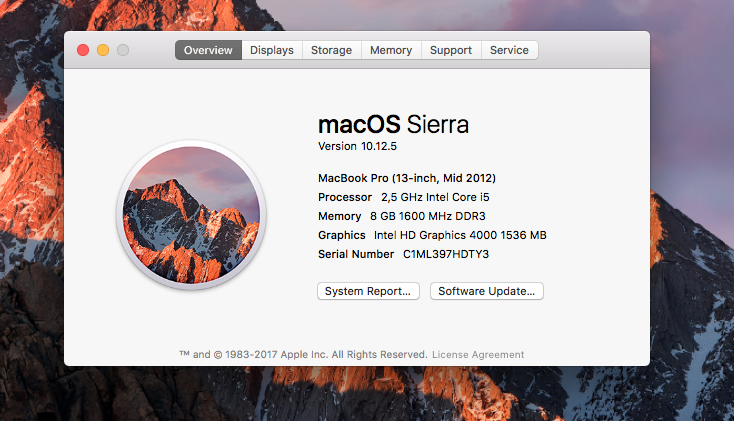Image resolution: width=734 pixels, height=421 pixels.
Task: Click the greyed-out zoom window button
Action: [x=123, y=50]
